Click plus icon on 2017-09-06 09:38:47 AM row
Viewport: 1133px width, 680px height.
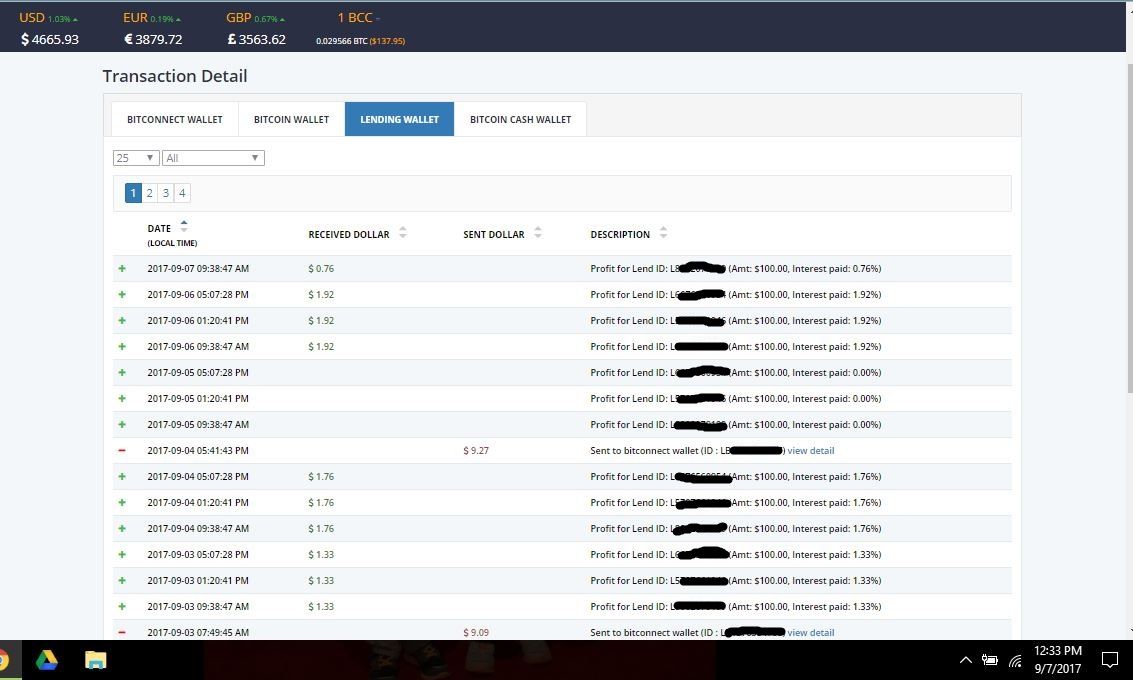tap(122, 346)
